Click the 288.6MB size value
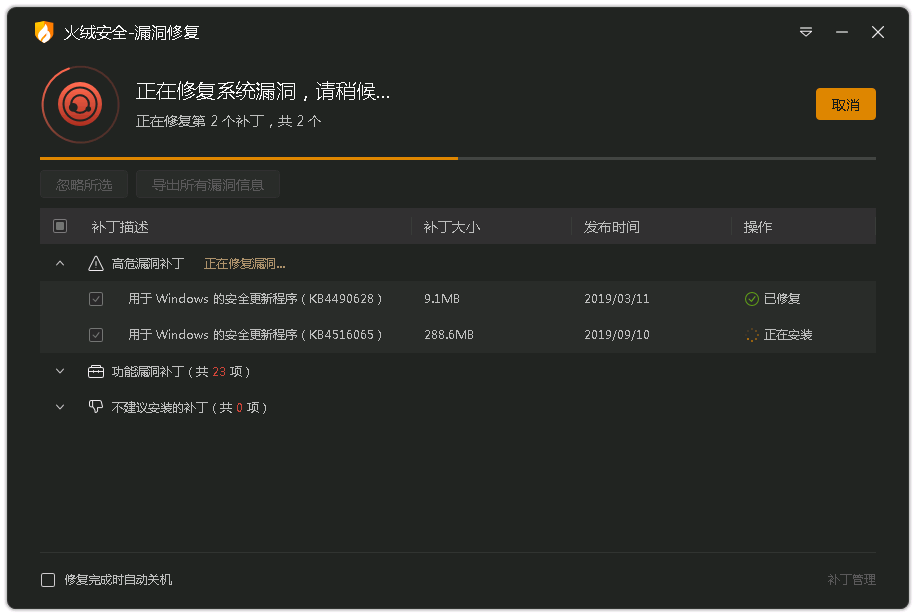Image resolution: width=916 pixels, height=616 pixels. [x=449, y=335]
